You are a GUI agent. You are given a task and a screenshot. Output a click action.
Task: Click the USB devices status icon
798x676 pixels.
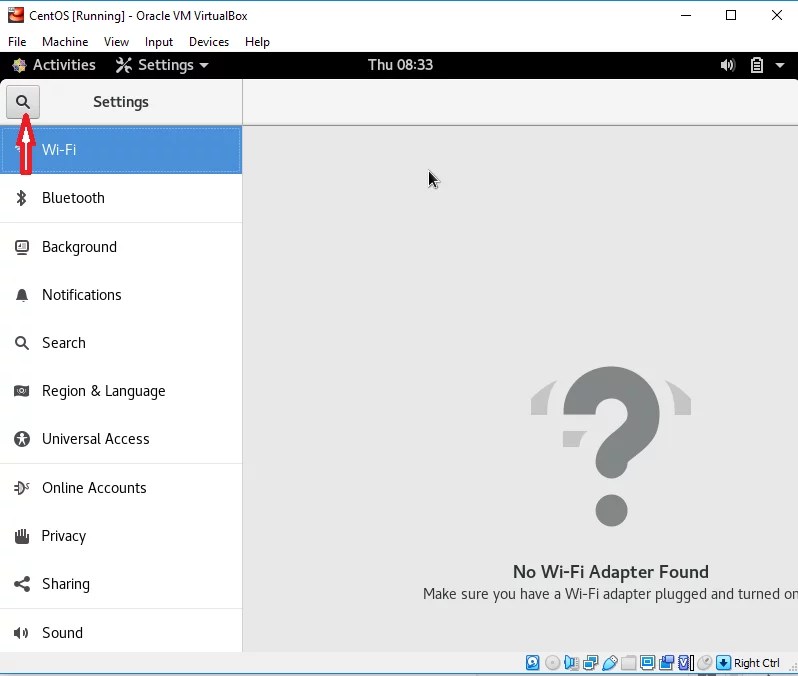click(x=610, y=662)
